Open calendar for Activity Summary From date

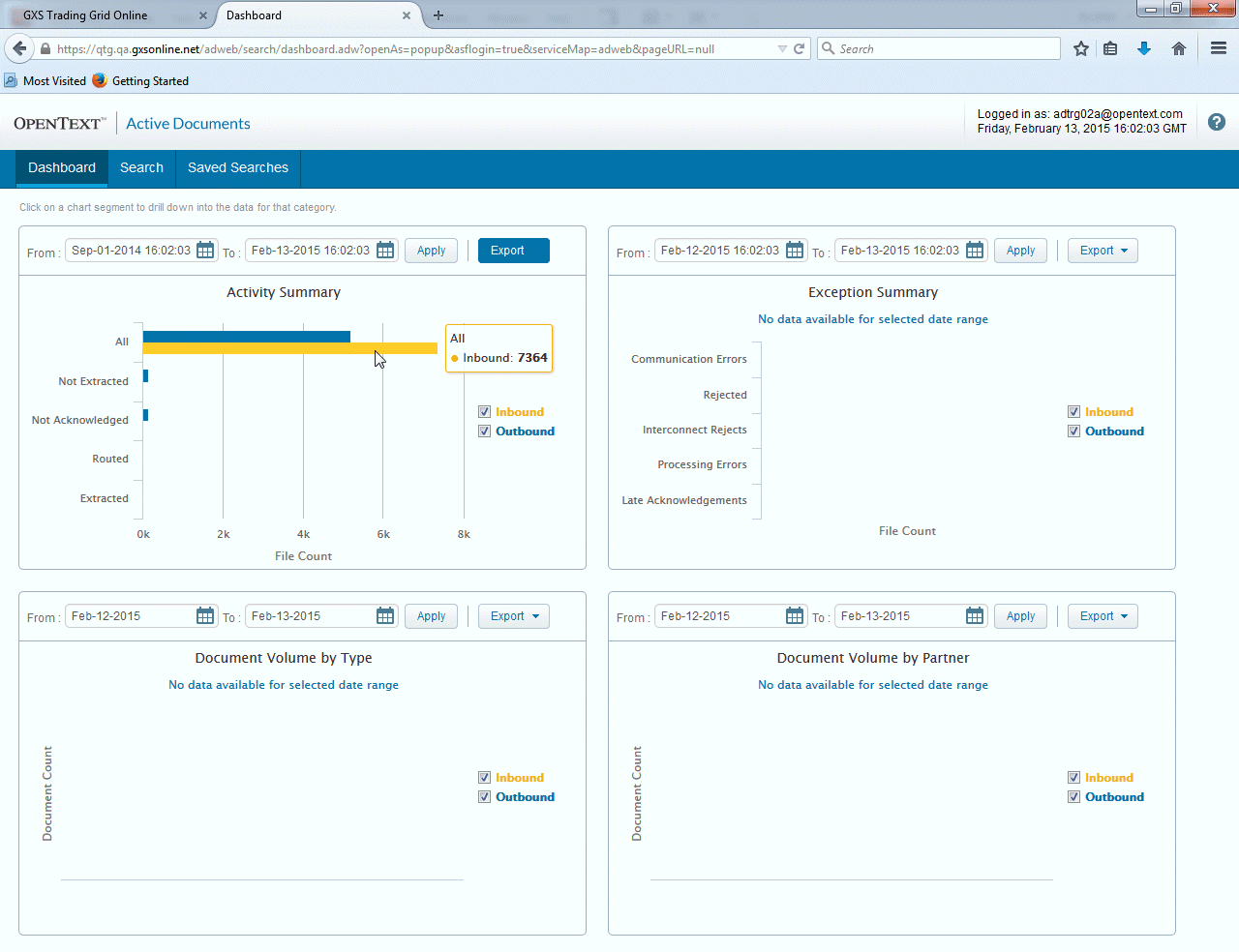coord(205,251)
